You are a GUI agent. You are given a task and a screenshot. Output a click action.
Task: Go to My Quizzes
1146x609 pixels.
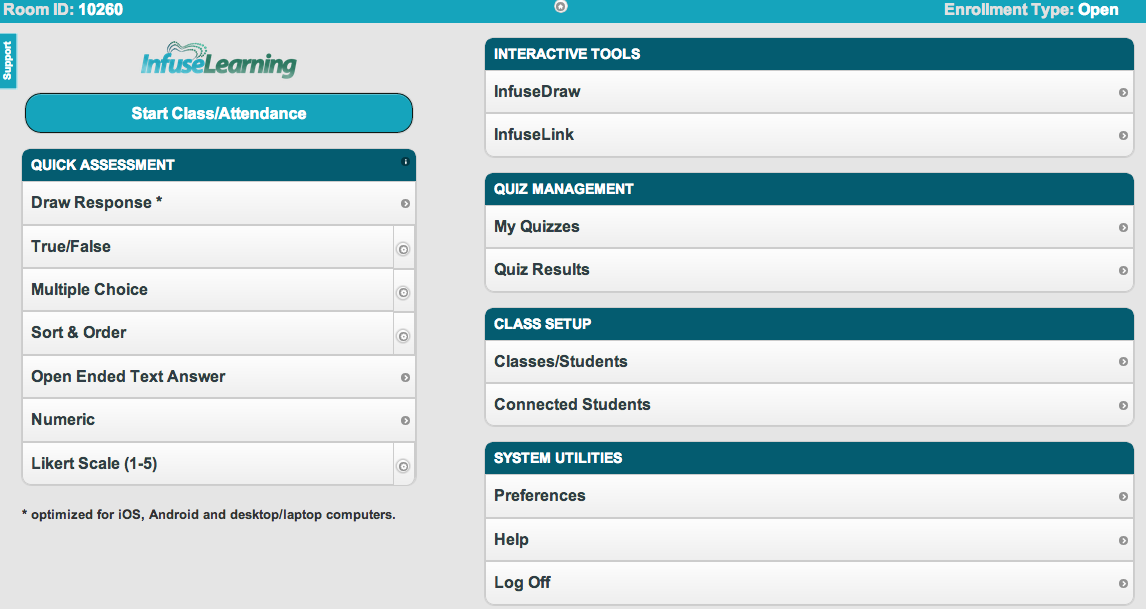(x=809, y=227)
